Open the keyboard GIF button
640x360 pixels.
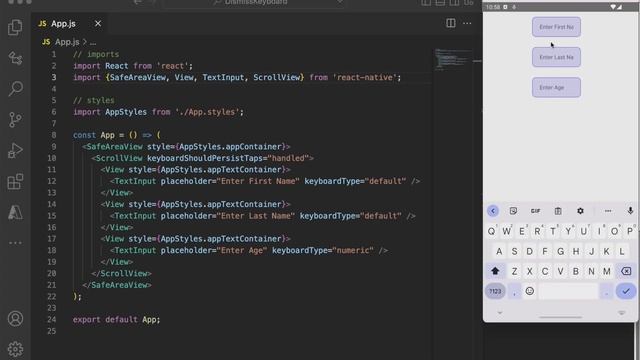coord(536,211)
